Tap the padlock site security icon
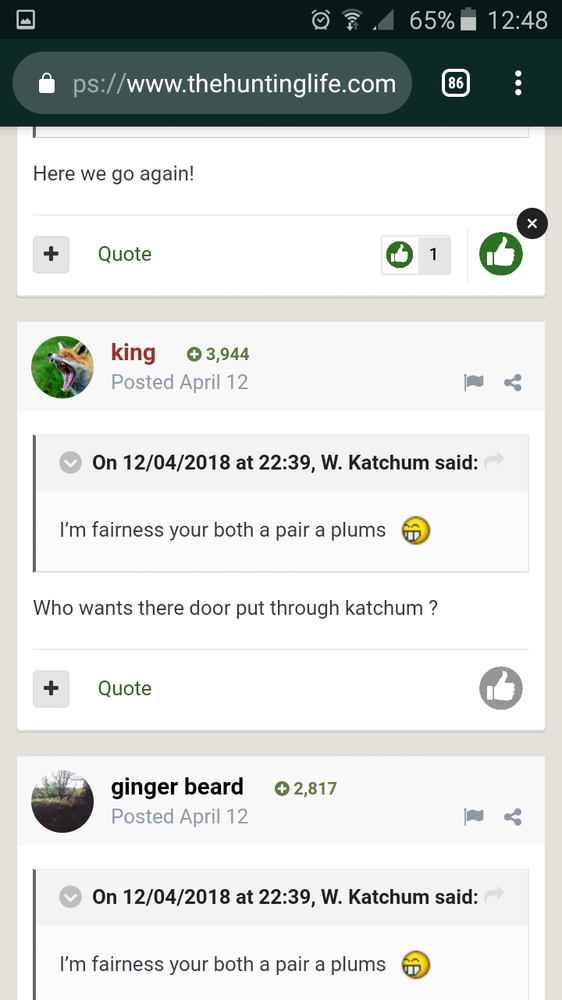562x1000 pixels. click(47, 83)
